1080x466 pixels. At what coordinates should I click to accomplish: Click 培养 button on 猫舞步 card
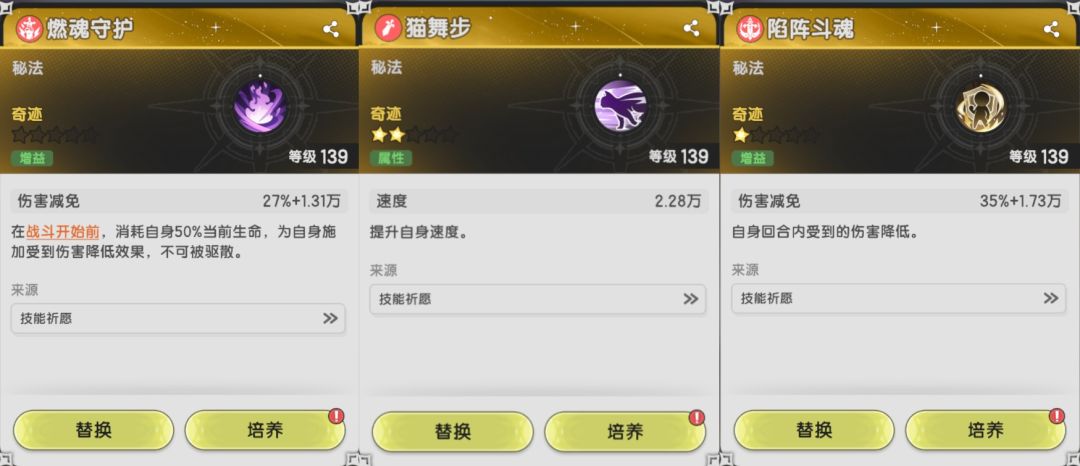click(x=625, y=432)
